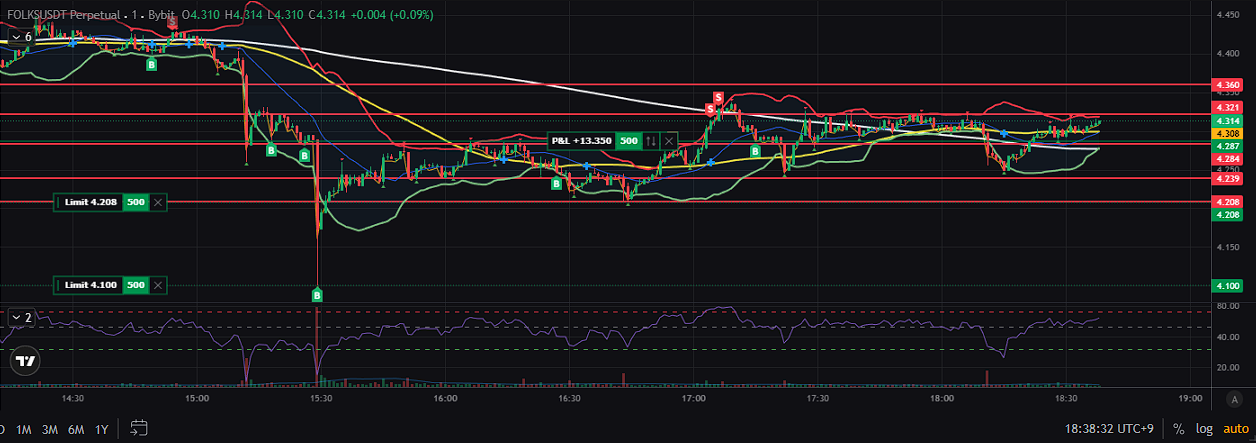Viewport: 1256px width, 443px height.
Task: Toggle percent scale mode
Action: click(1178, 429)
